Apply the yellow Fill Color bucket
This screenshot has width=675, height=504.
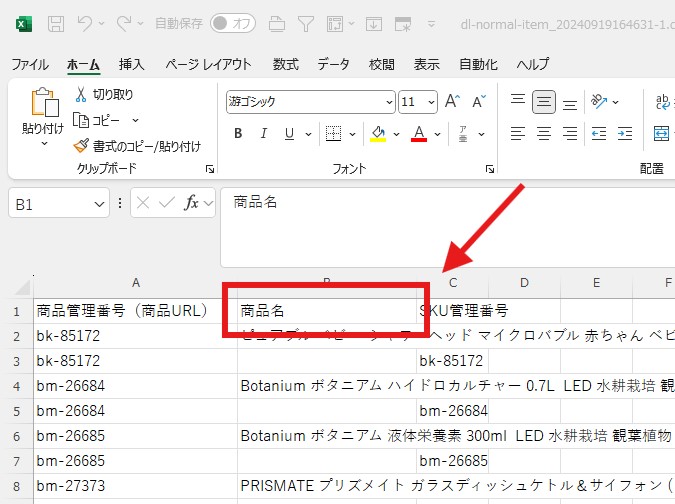[378, 134]
